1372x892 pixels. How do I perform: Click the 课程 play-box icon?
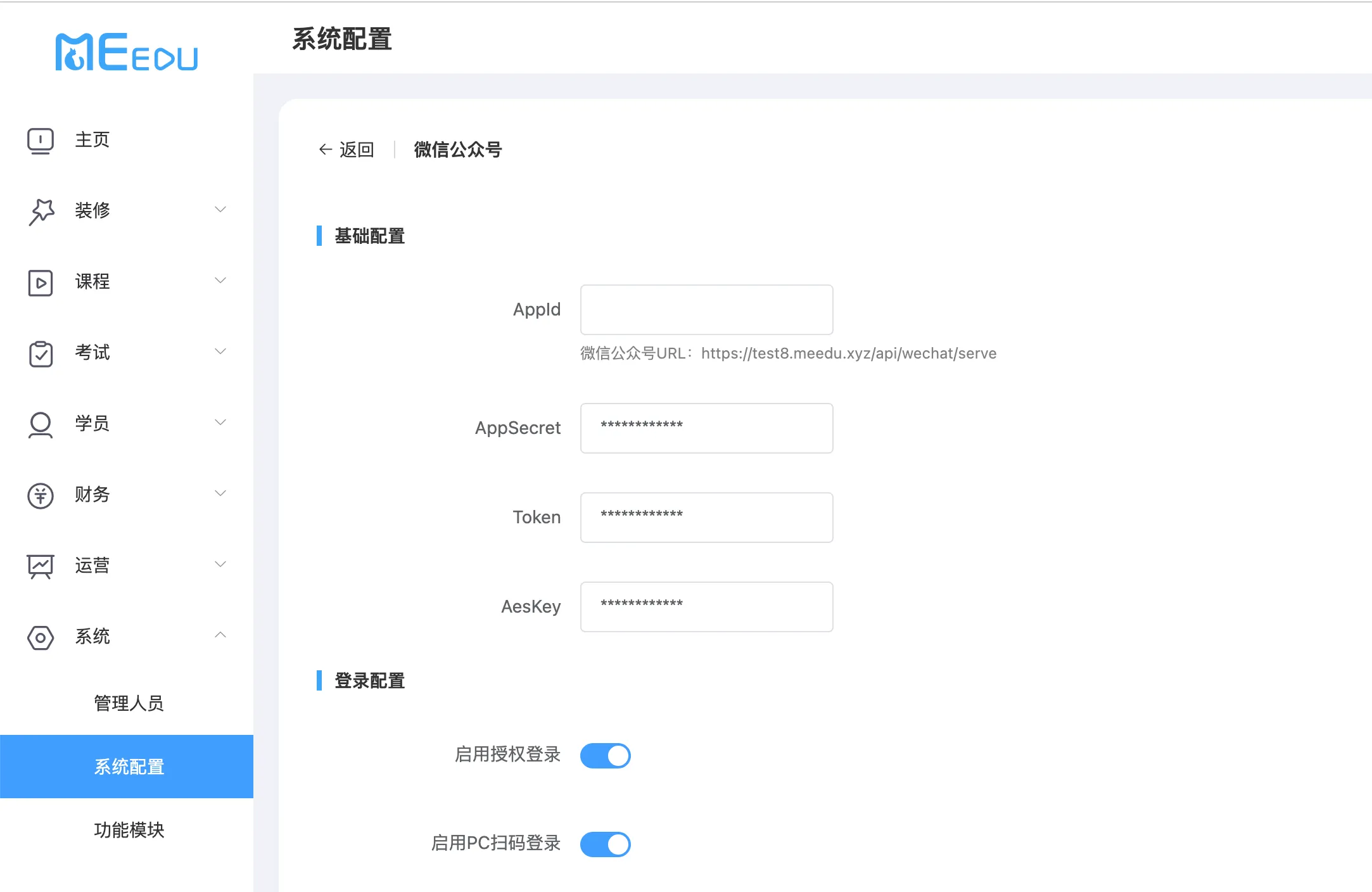click(41, 283)
